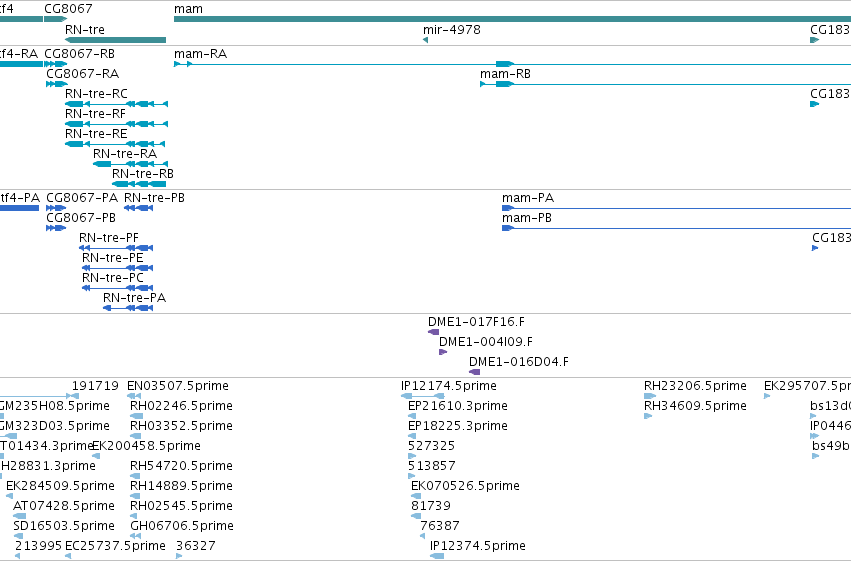
Task: Select the 76387 feature
Action: (423, 537)
